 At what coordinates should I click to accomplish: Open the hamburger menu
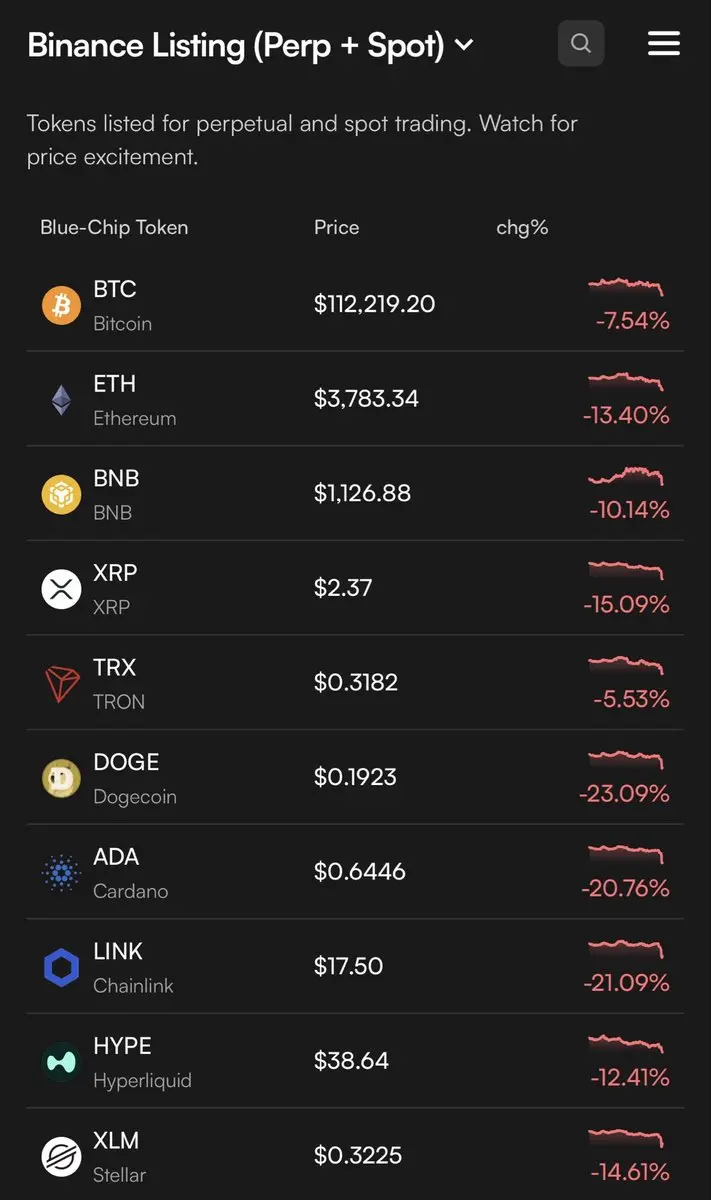click(x=664, y=43)
